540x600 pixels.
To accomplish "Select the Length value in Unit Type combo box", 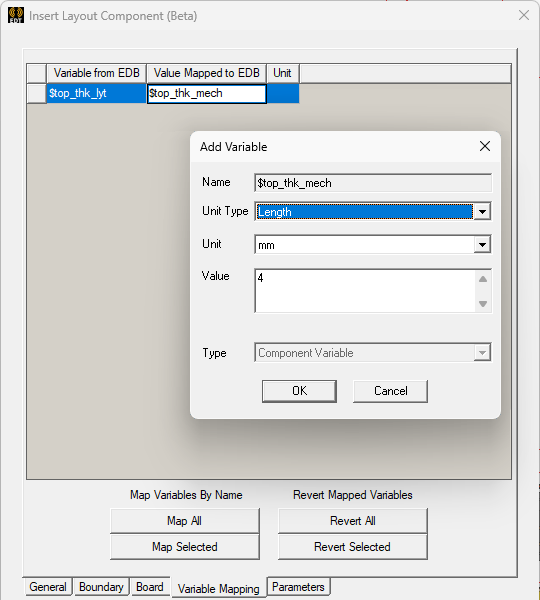I will click(x=364, y=212).
